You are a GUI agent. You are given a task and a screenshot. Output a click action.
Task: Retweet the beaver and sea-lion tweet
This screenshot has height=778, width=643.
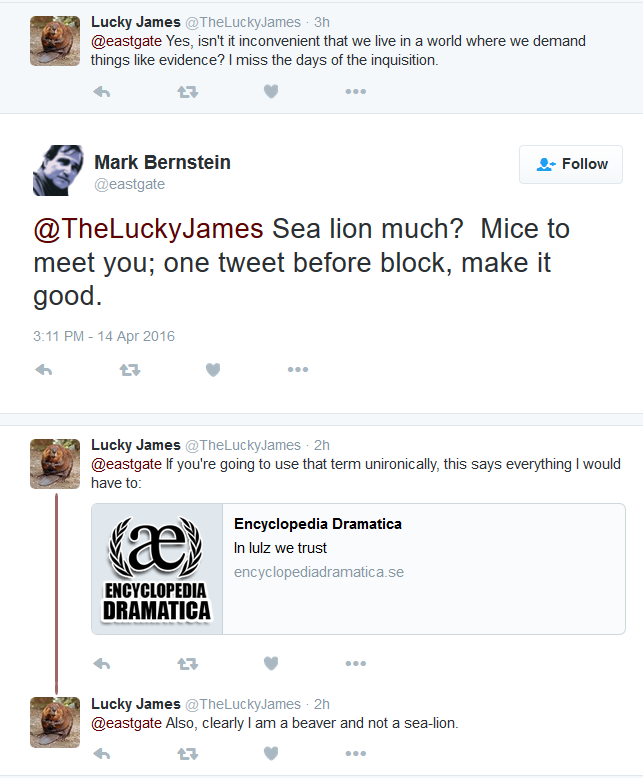coord(188,754)
